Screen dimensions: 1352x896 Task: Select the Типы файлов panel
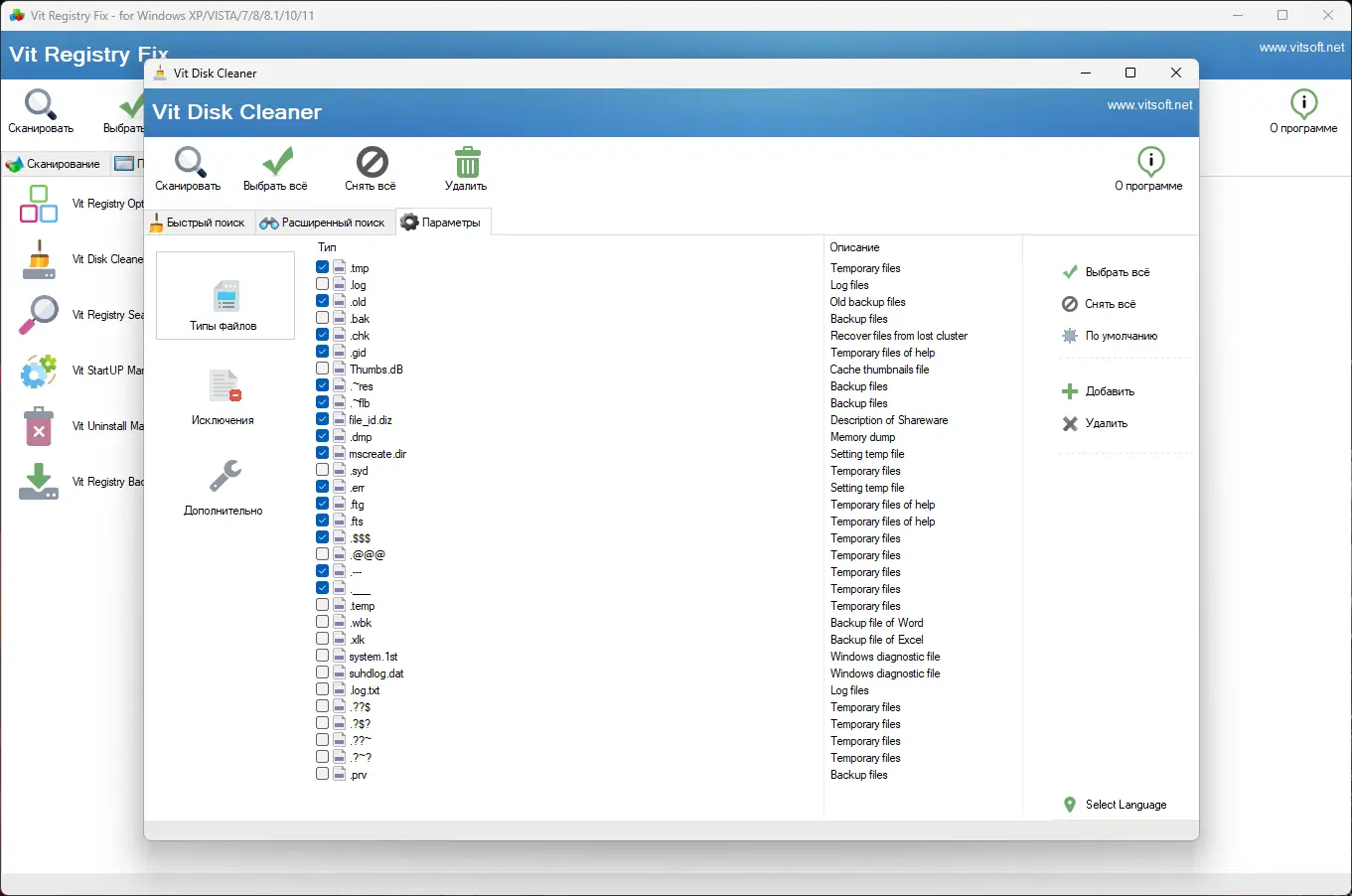[225, 295]
